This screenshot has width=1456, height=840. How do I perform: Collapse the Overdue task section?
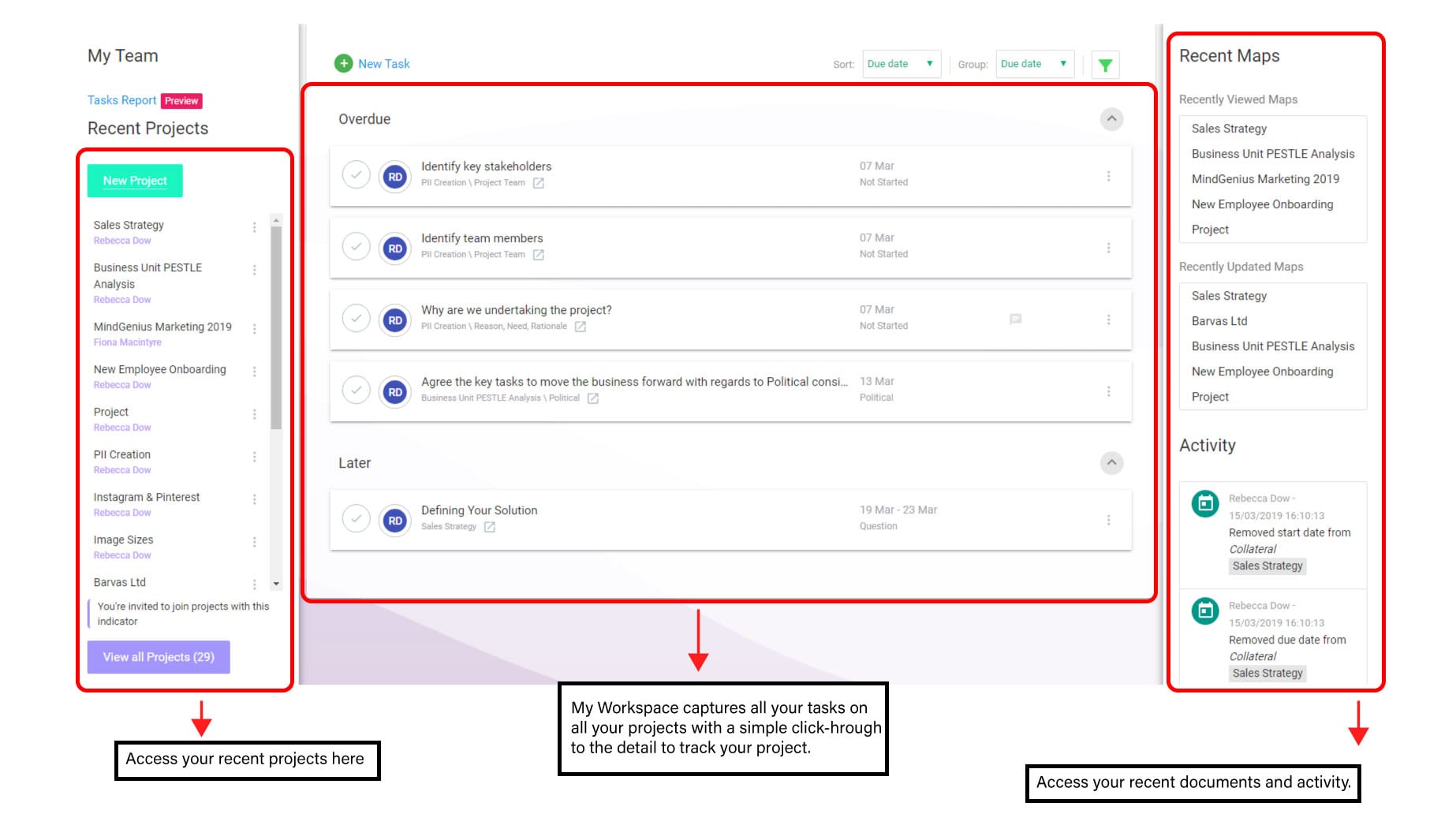[1111, 119]
